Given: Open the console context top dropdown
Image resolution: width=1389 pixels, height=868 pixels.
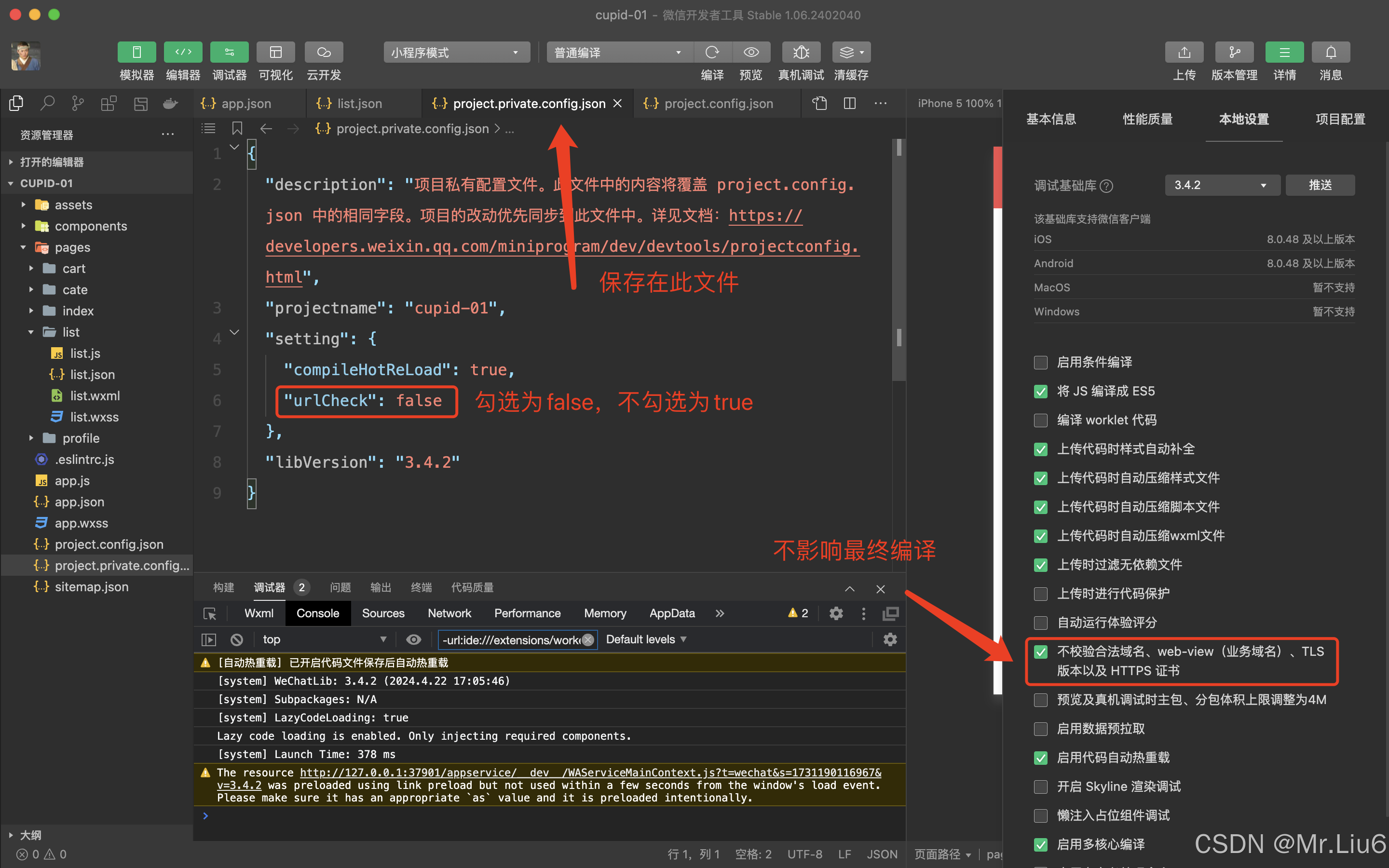Looking at the screenshot, I should click(x=325, y=639).
